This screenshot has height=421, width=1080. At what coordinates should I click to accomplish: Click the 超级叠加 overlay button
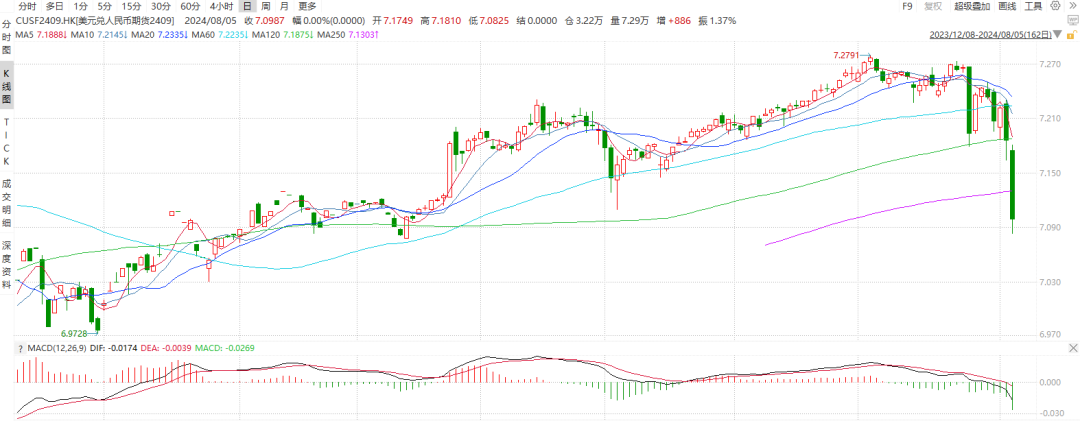(x=971, y=6)
